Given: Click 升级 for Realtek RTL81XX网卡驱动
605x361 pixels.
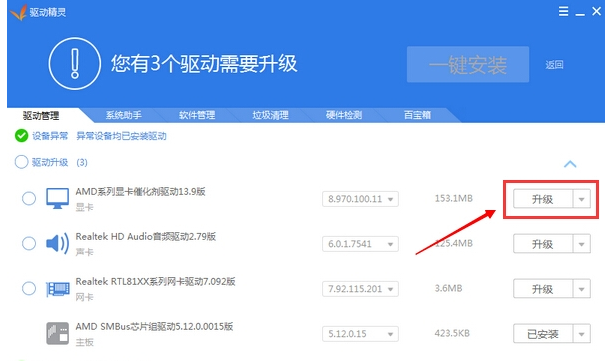Looking at the screenshot, I should coord(543,289).
